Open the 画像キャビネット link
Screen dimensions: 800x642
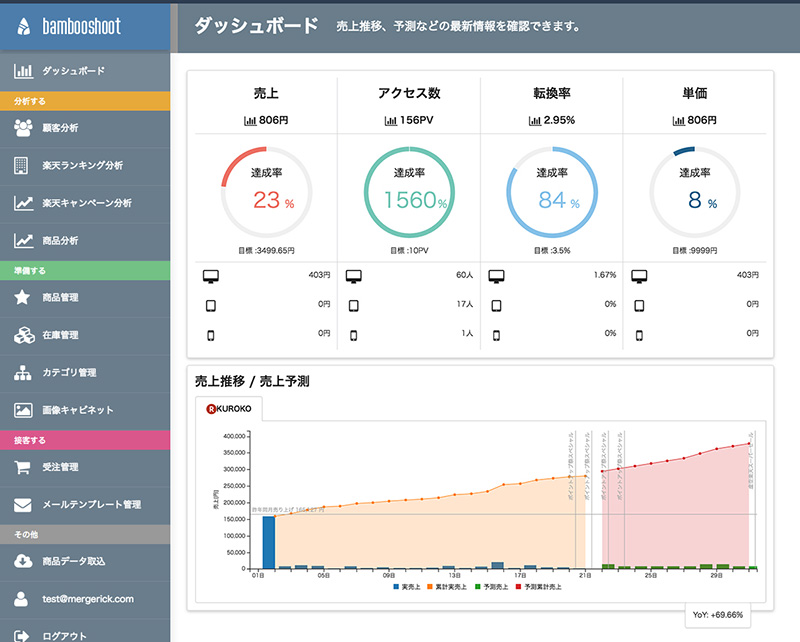(77, 410)
